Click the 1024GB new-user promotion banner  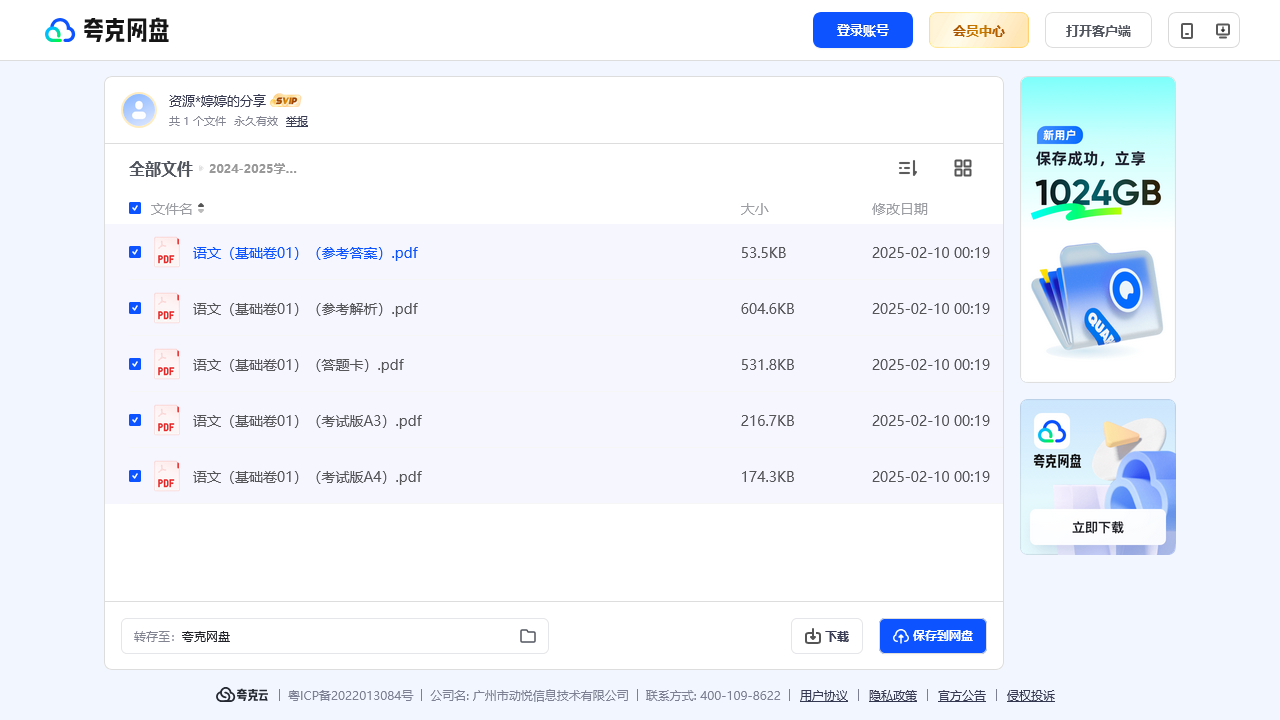[1098, 229]
